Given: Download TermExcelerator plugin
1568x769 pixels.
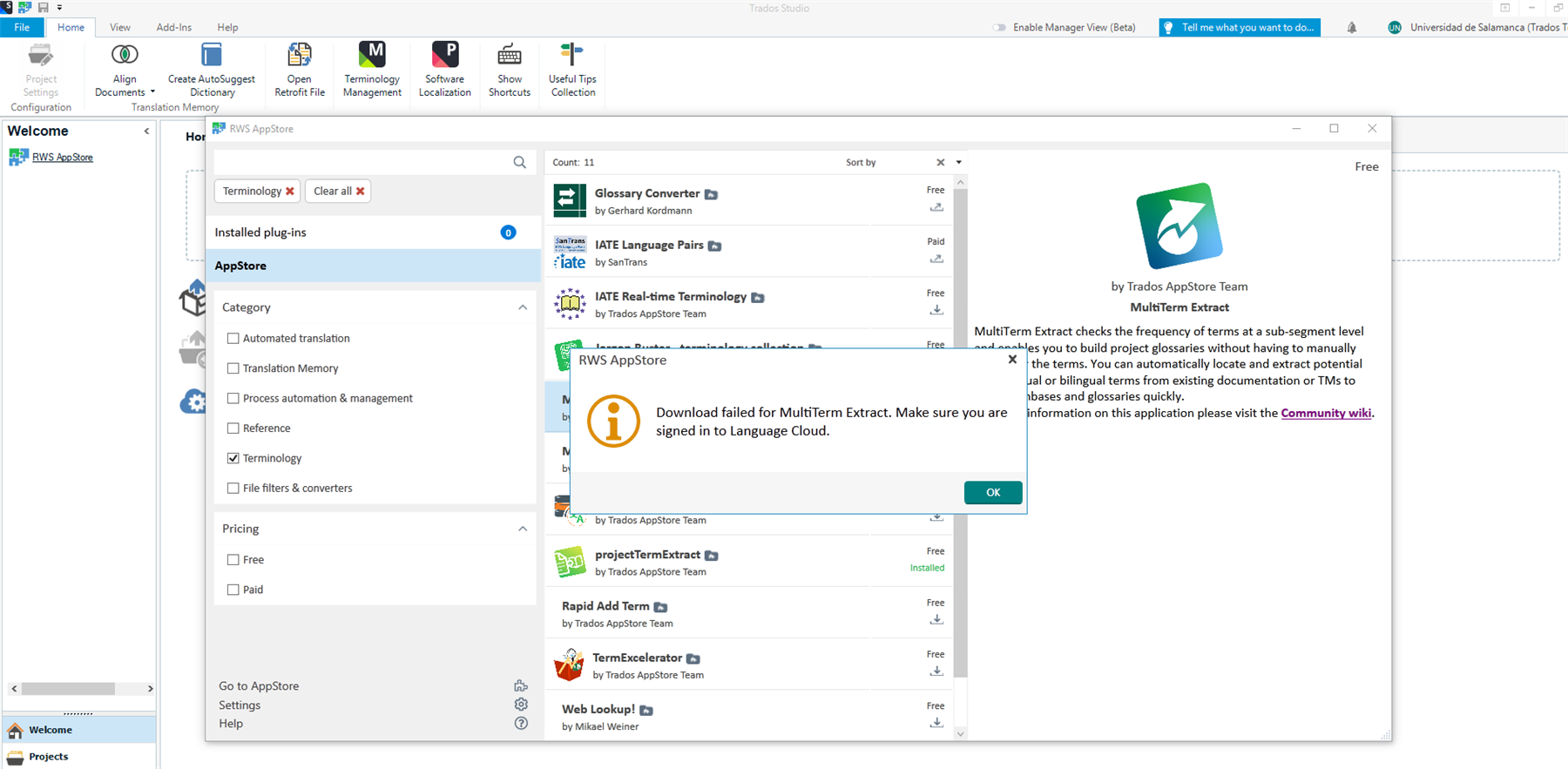Looking at the screenshot, I should tap(936, 671).
